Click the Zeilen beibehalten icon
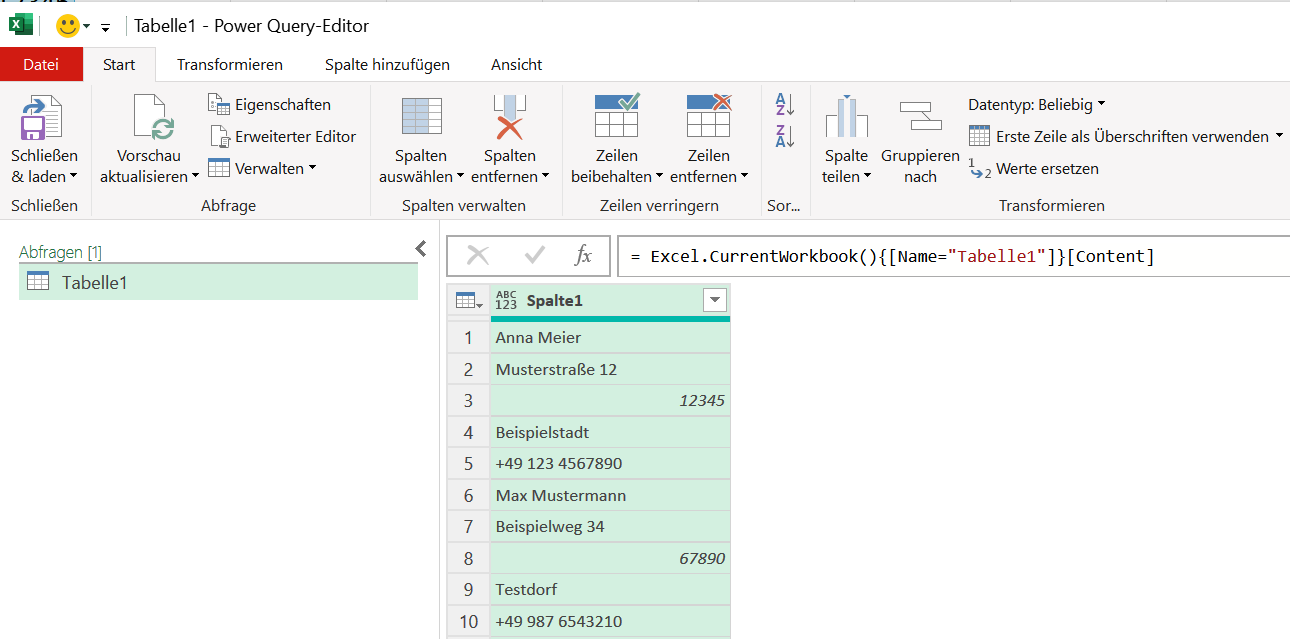This screenshot has height=639, width=1290. 617,115
